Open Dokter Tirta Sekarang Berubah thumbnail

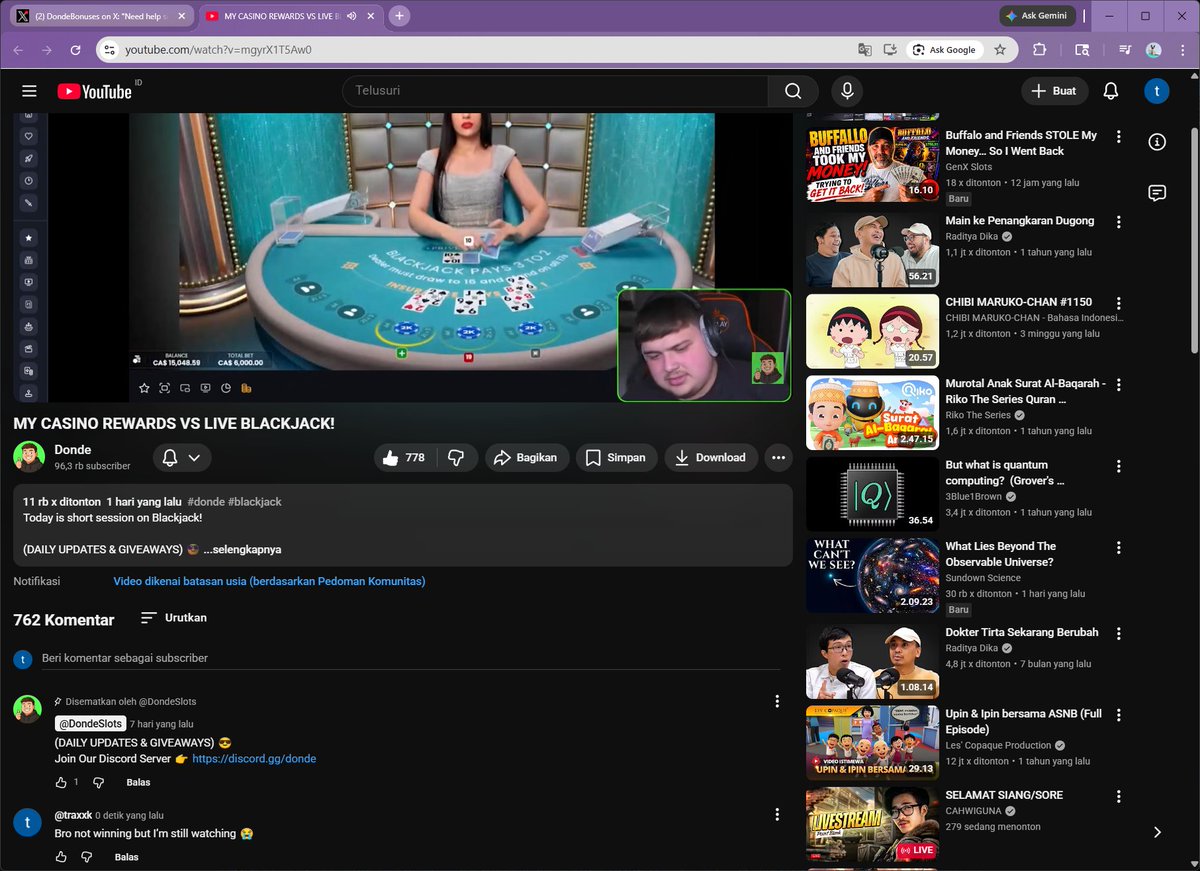click(872, 662)
